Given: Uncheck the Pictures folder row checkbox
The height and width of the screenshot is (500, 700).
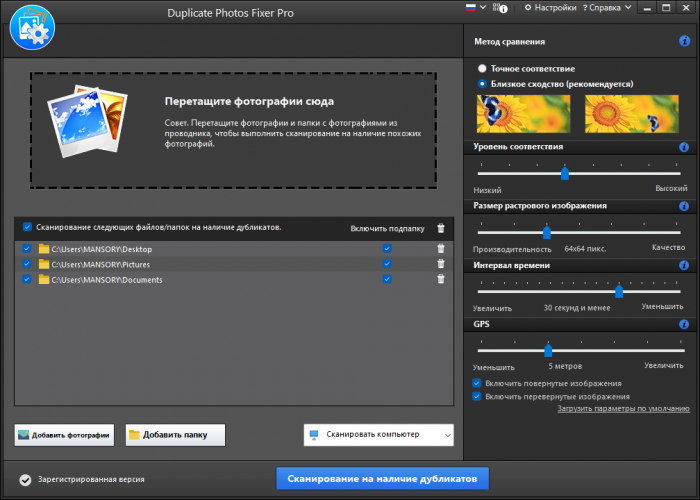Looking at the screenshot, I should (x=27, y=264).
